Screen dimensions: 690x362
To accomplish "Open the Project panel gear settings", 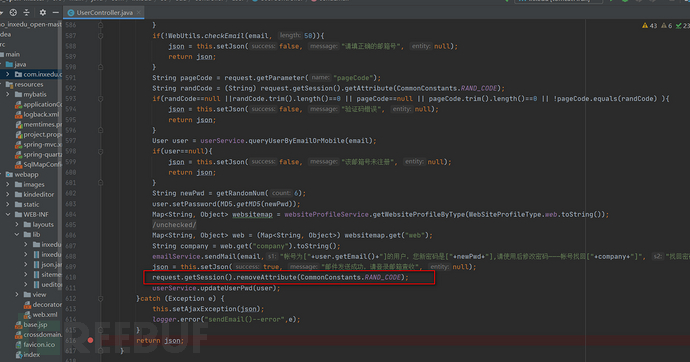I will coord(43,12).
